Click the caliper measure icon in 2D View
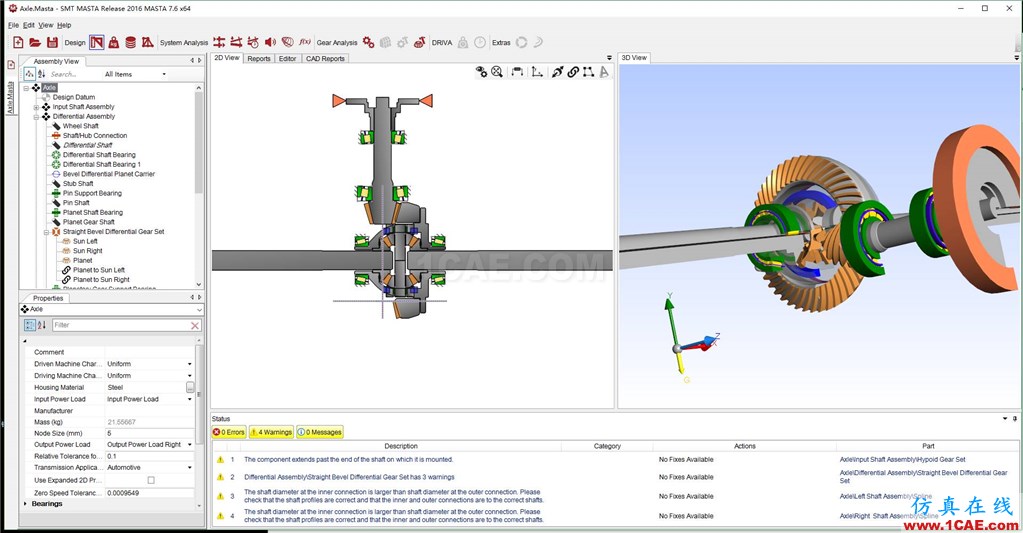 click(x=517, y=72)
